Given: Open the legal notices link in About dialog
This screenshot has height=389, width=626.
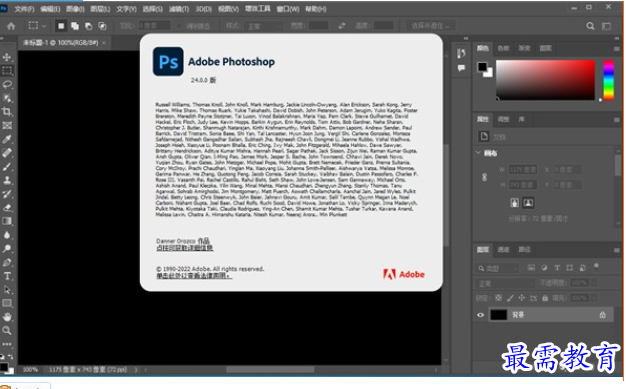Looking at the screenshot, I should click(194, 276).
